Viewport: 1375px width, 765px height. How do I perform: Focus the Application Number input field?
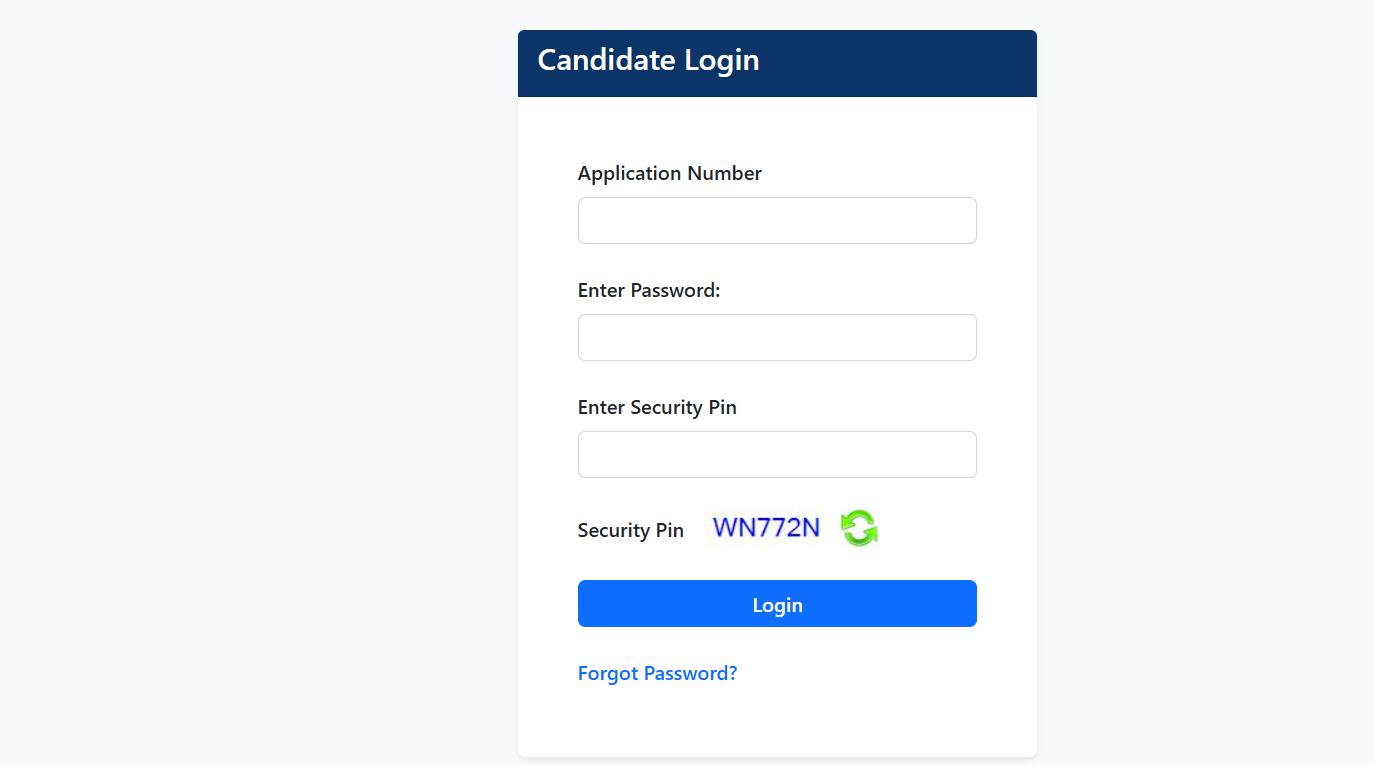coord(777,220)
